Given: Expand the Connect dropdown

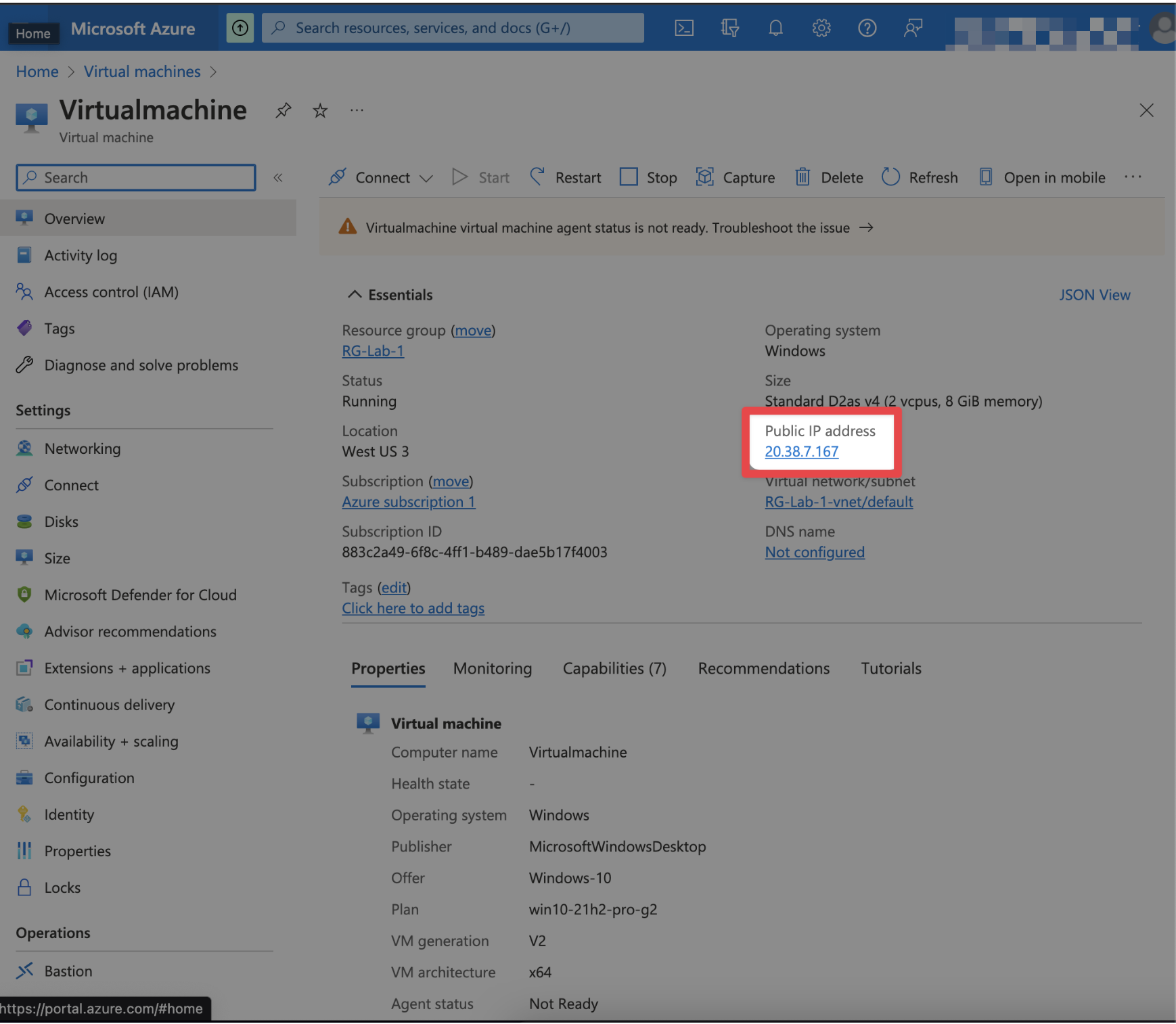Looking at the screenshot, I should click(427, 177).
